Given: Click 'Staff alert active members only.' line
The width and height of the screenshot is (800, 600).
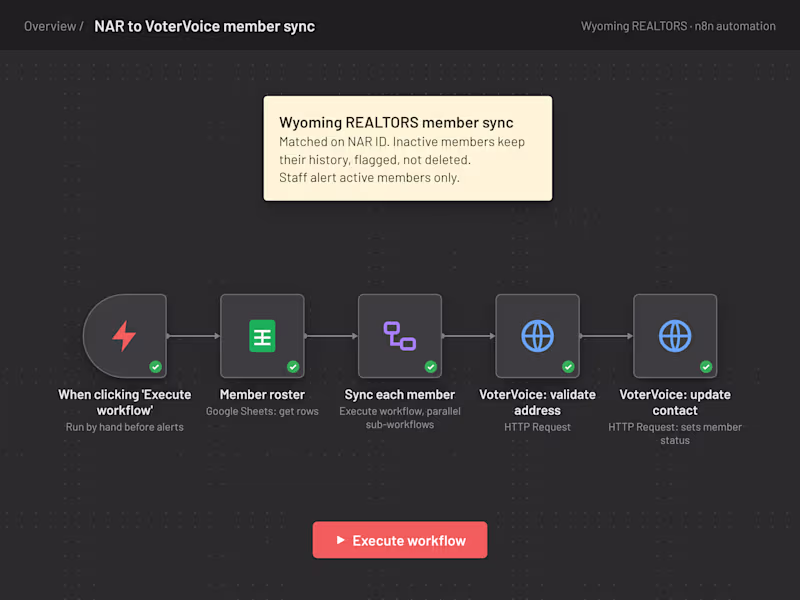Looking at the screenshot, I should click(x=369, y=178).
